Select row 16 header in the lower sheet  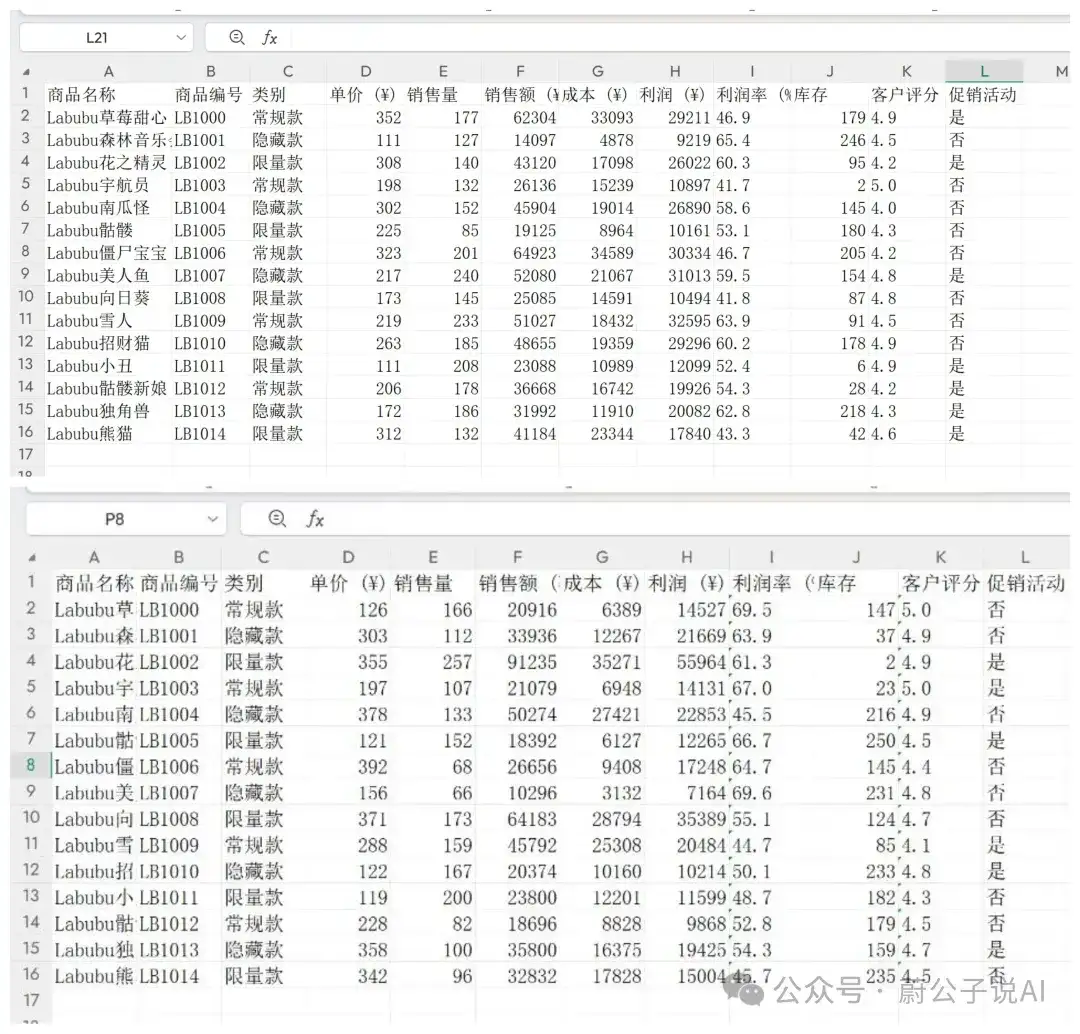tap(31, 974)
